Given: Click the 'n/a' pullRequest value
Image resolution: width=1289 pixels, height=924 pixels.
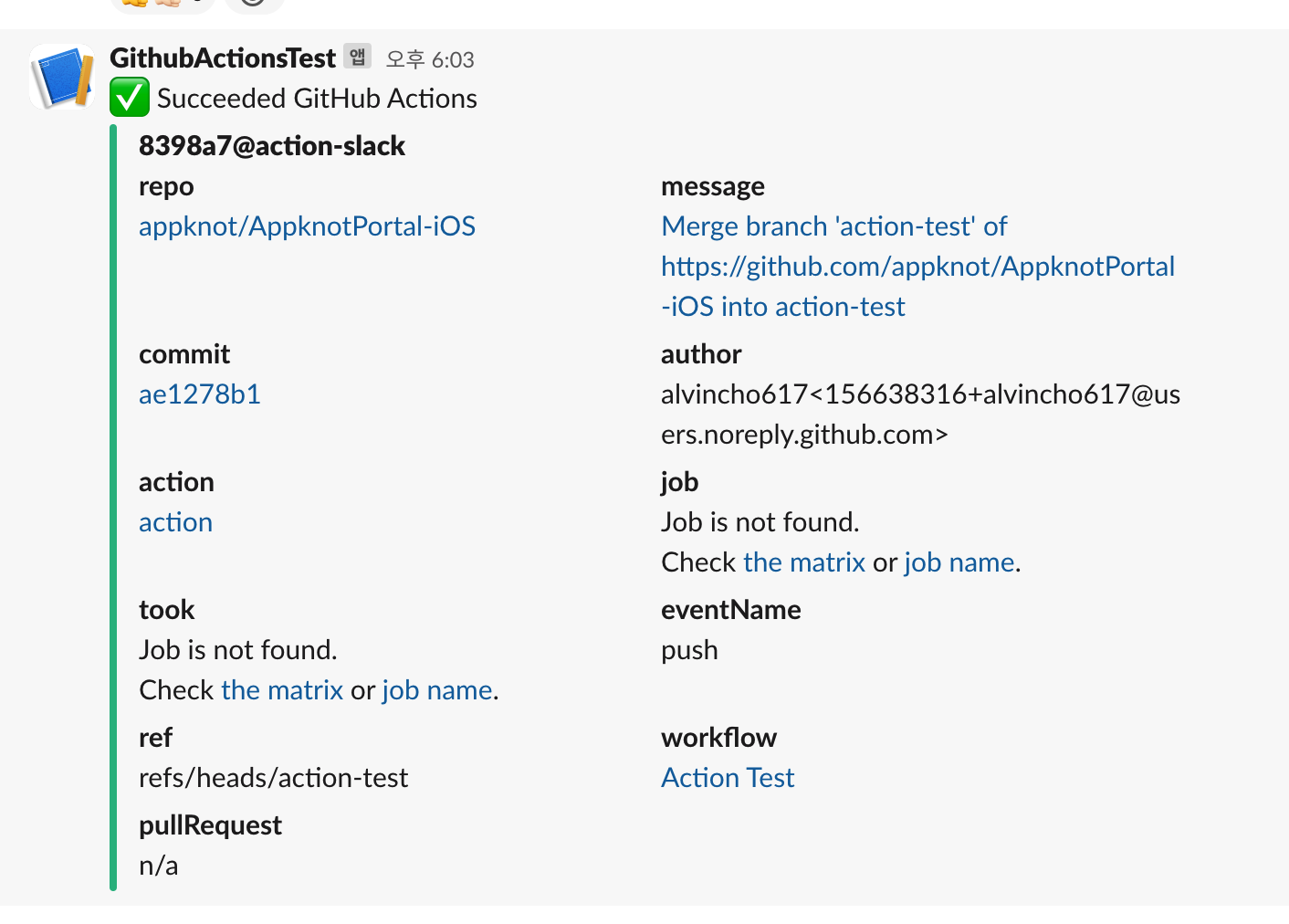Looking at the screenshot, I should pos(158,866).
